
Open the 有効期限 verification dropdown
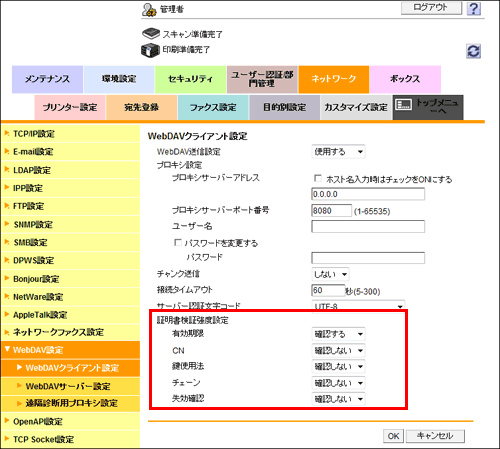tap(338, 334)
